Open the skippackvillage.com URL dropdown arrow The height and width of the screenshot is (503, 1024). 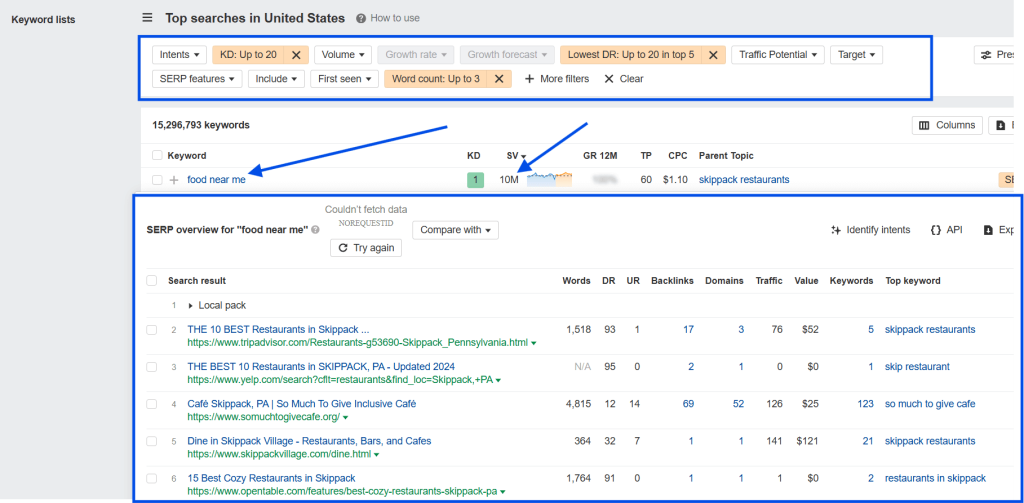click(x=377, y=454)
